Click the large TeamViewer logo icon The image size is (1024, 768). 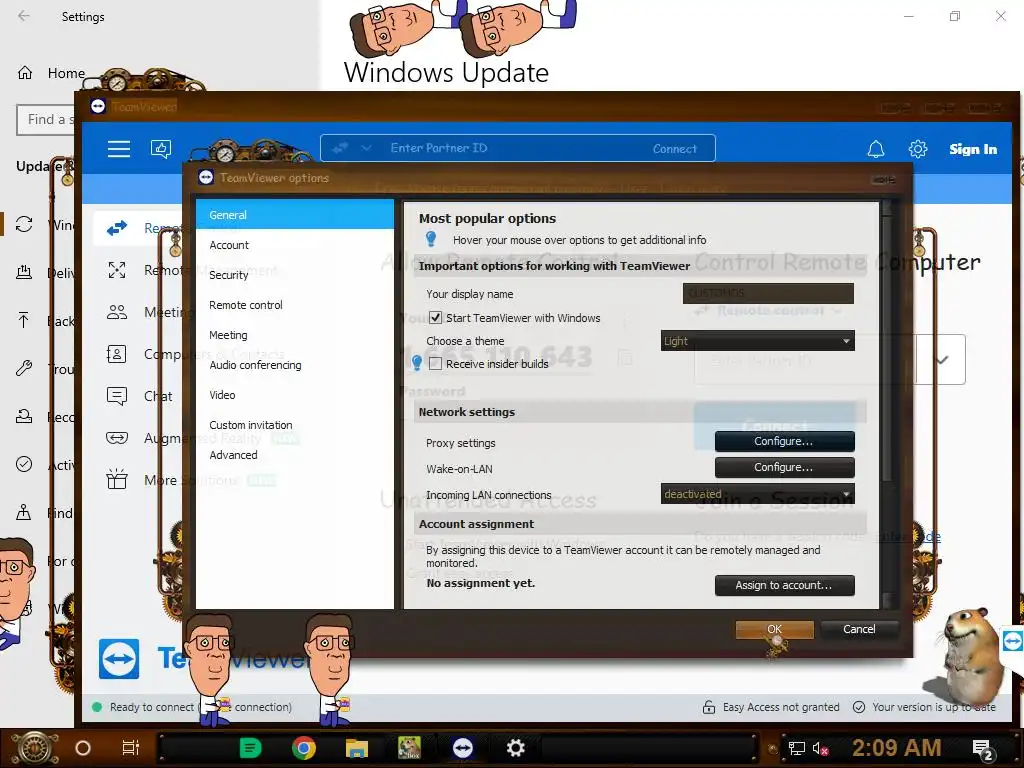coord(119,659)
